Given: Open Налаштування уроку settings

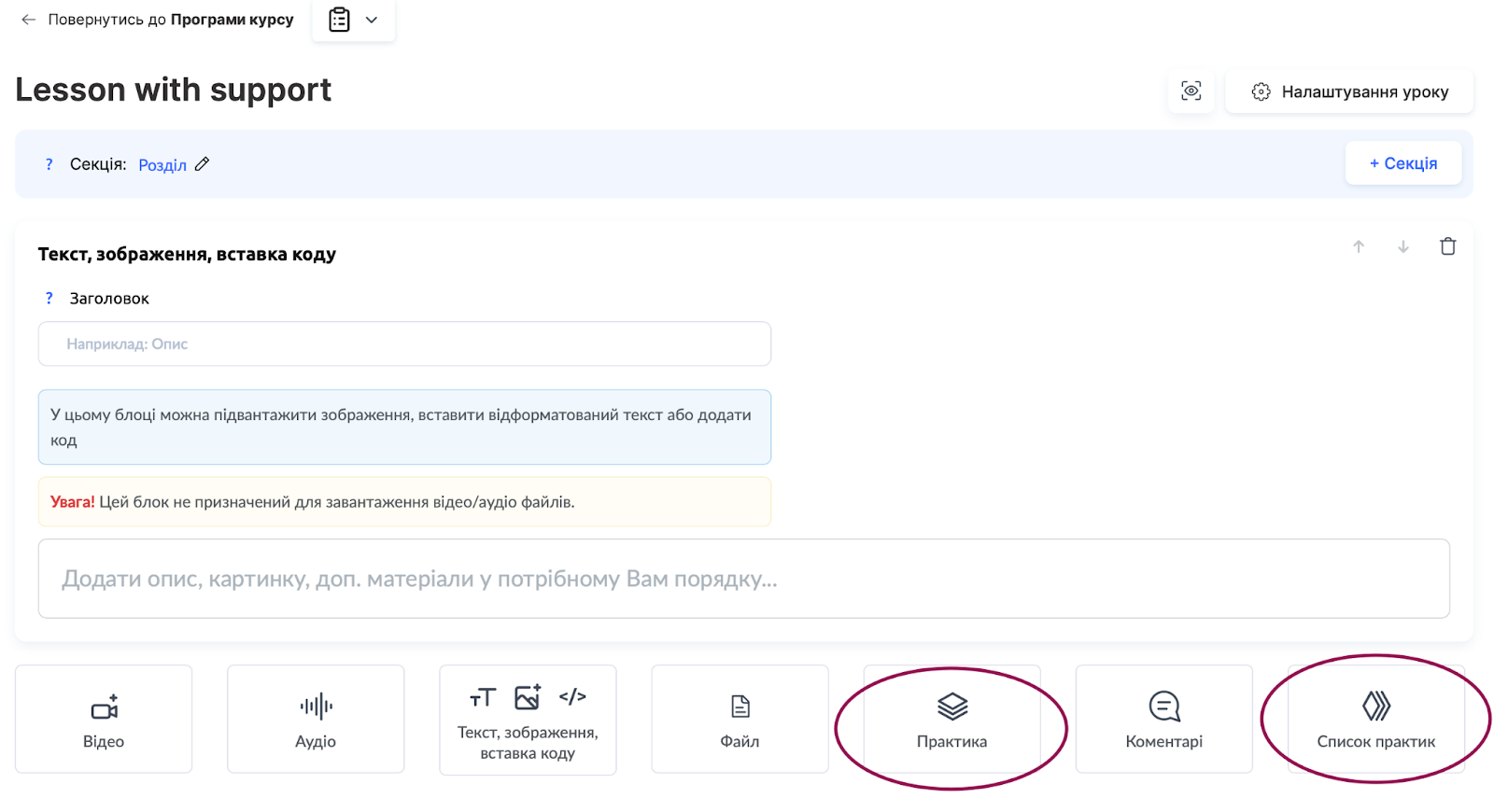Looking at the screenshot, I should tap(1349, 91).
